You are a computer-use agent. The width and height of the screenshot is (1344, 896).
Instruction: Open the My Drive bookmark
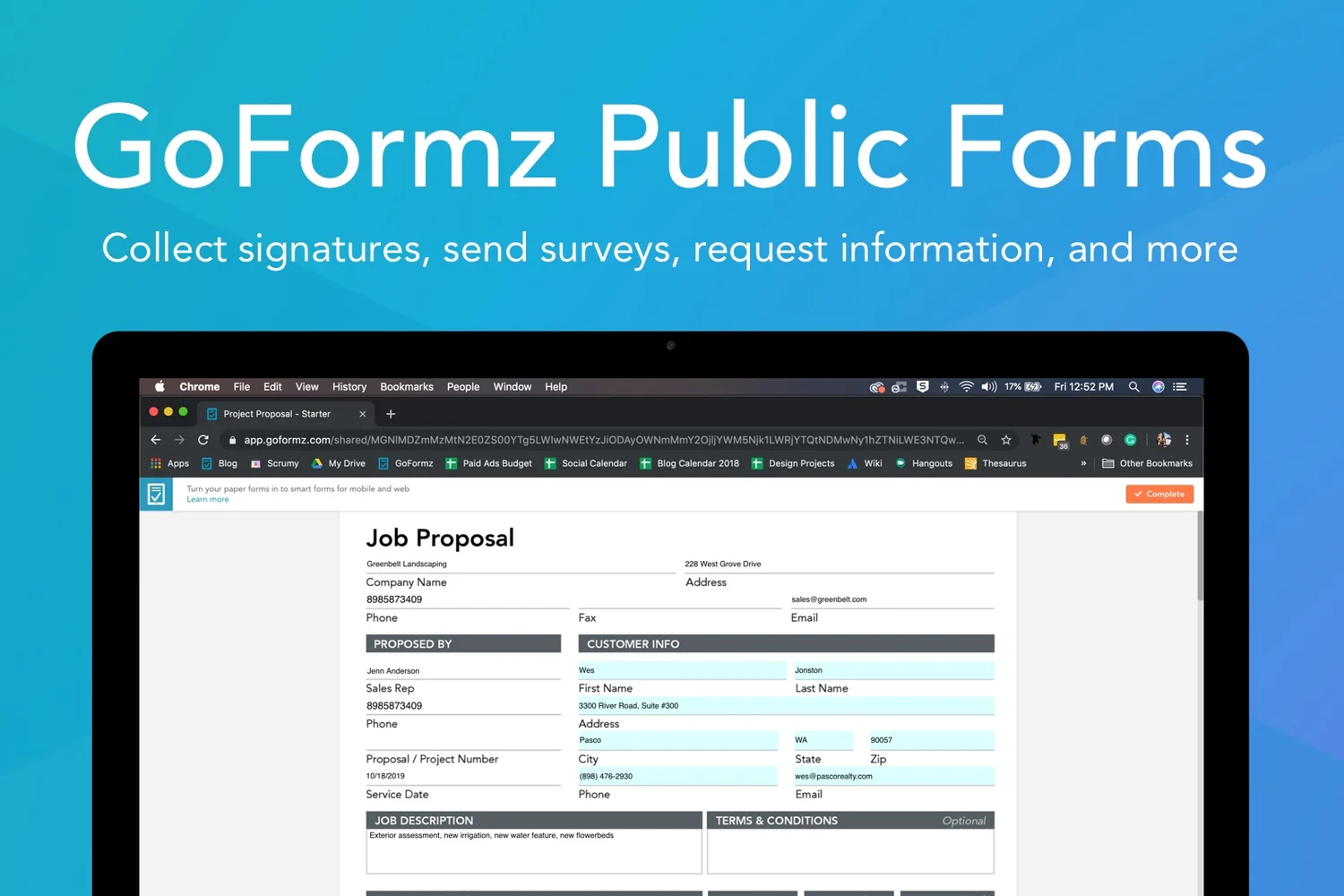338,463
